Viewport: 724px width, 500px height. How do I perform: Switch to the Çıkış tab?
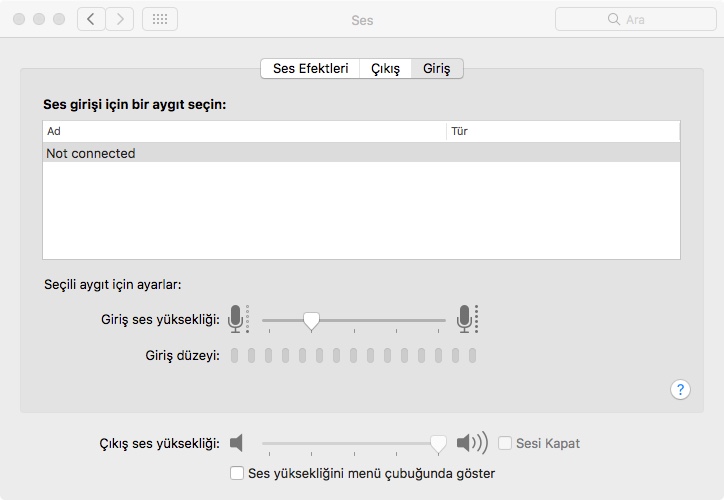coord(385,68)
